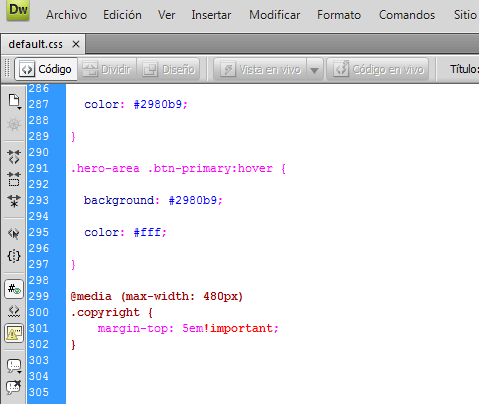The width and height of the screenshot is (479, 404).
Task: Collapse full tag icon in coding toolbar
Action: tap(14, 157)
